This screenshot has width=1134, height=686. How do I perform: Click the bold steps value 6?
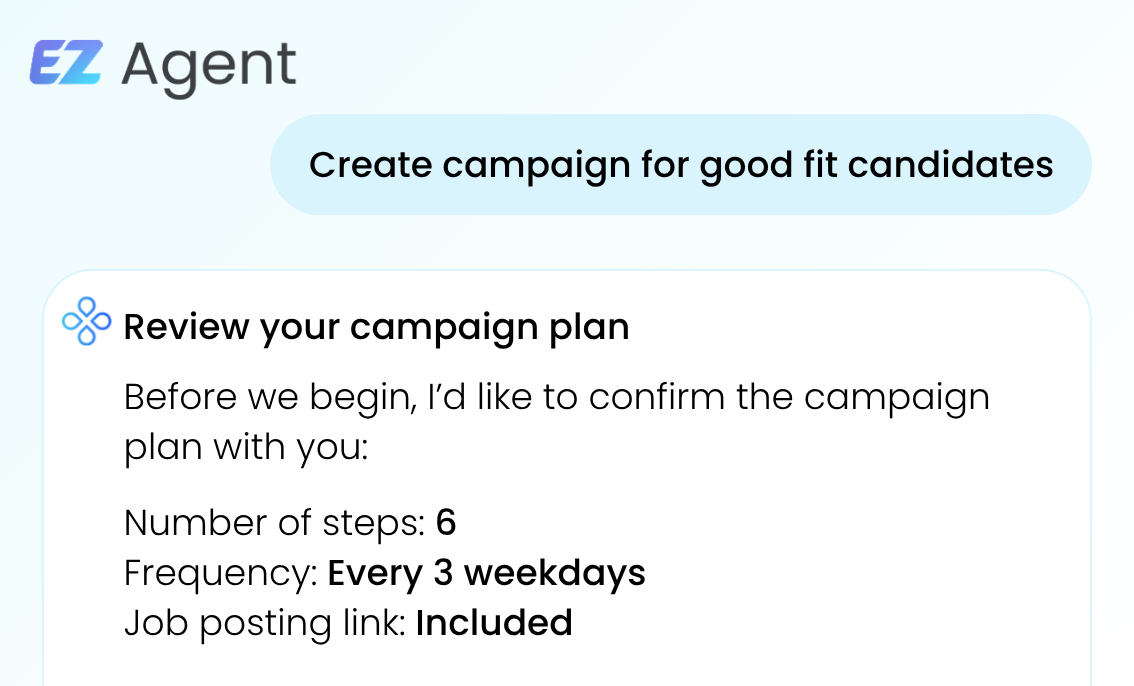446,523
